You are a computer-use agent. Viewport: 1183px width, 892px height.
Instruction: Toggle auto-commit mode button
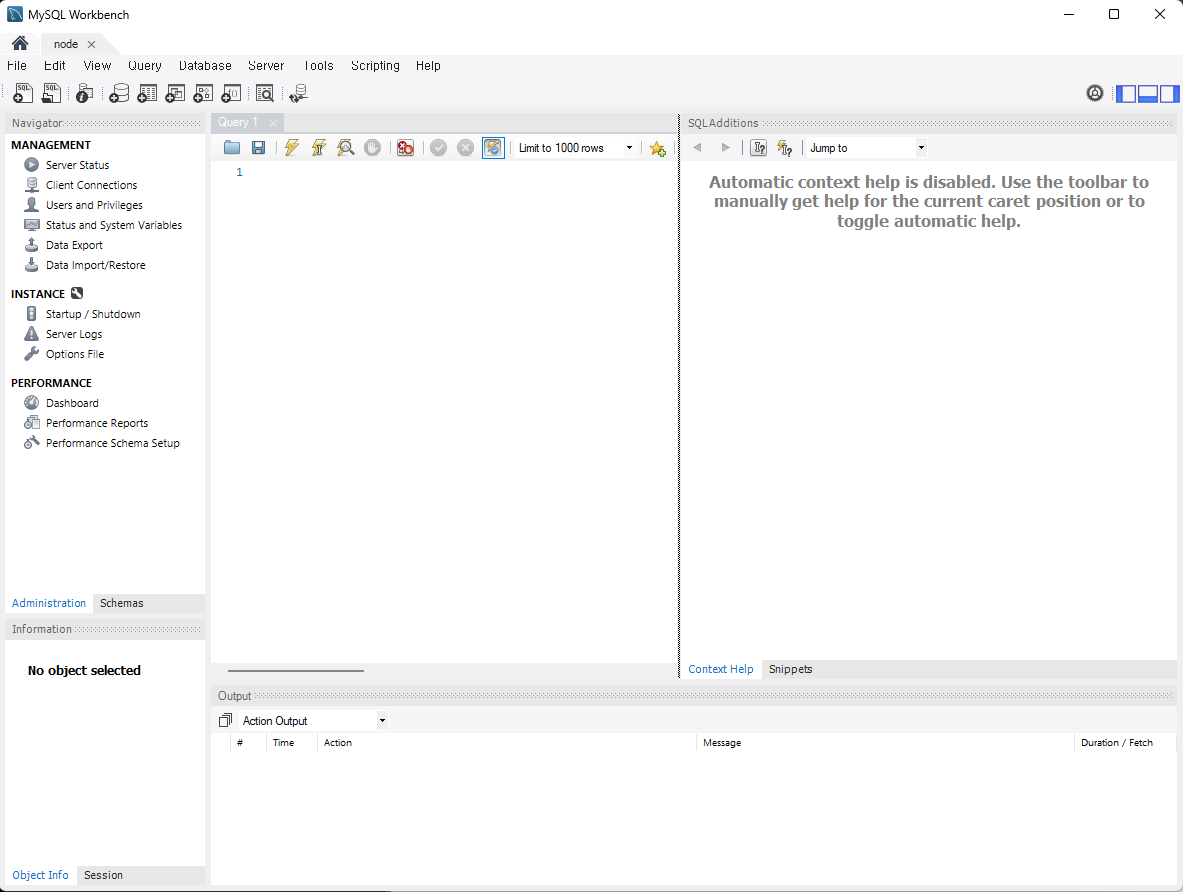point(493,148)
